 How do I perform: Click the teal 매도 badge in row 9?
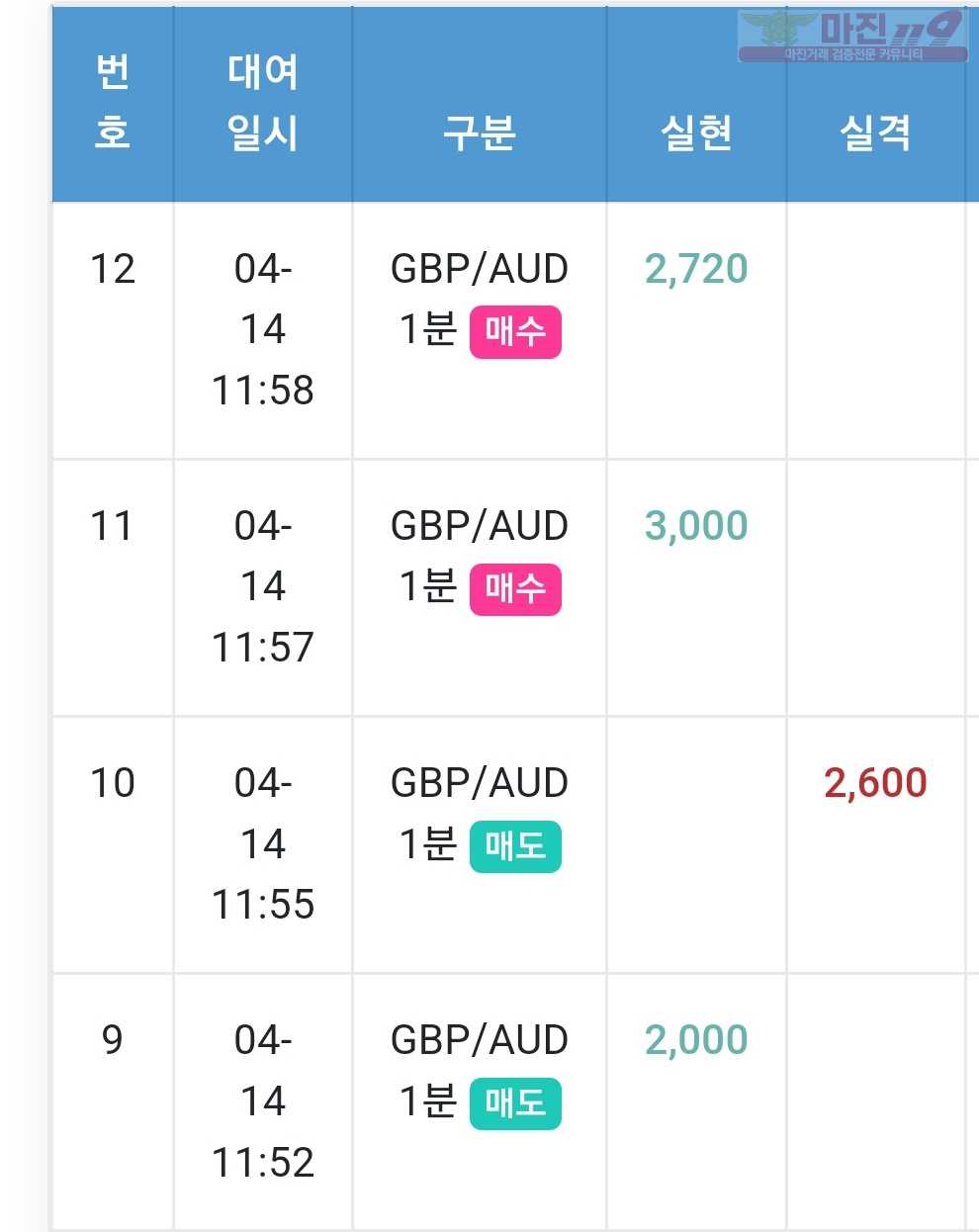pos(515,1103)
